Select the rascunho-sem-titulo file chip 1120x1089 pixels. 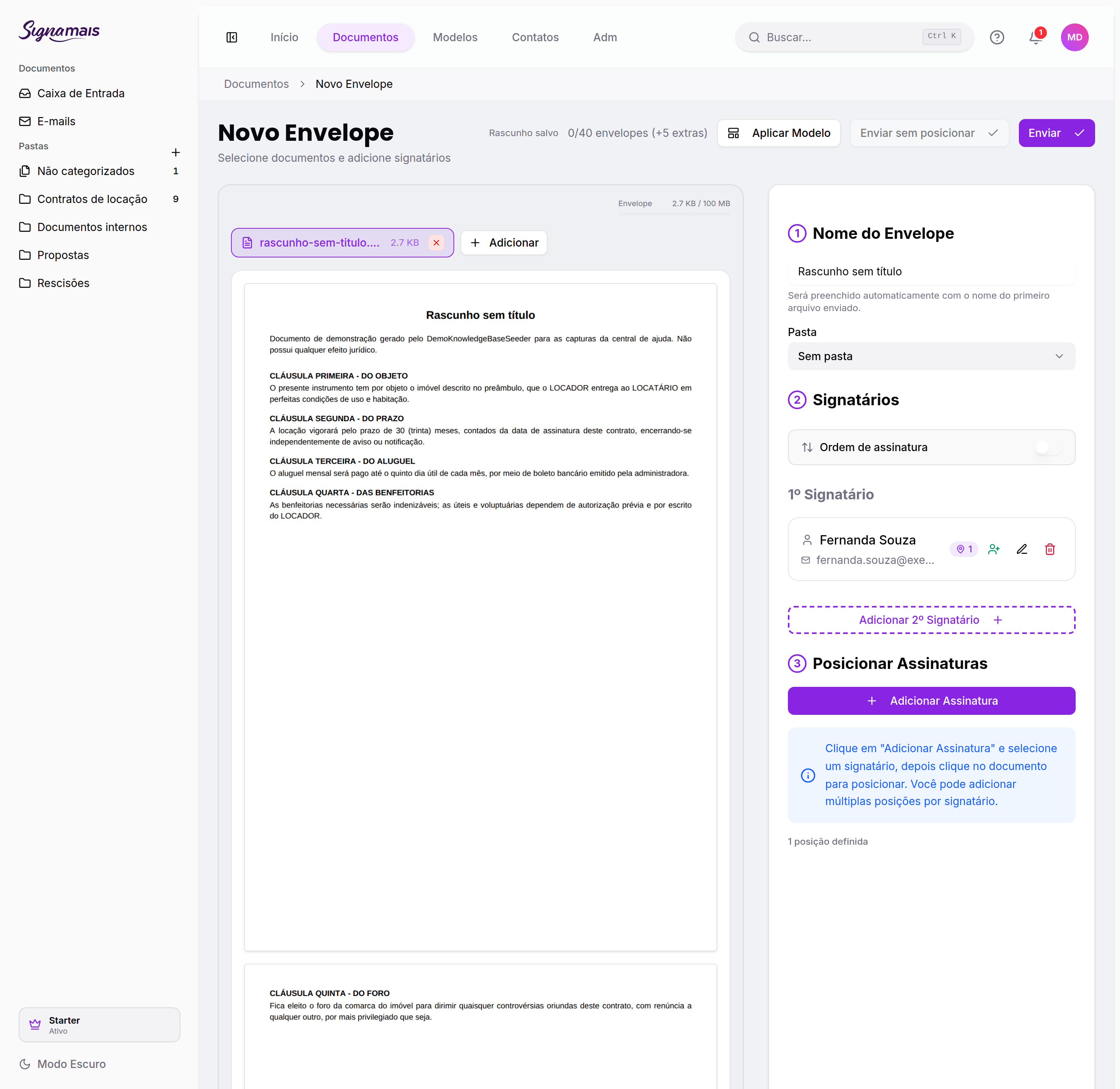click(x=342, y=243)
